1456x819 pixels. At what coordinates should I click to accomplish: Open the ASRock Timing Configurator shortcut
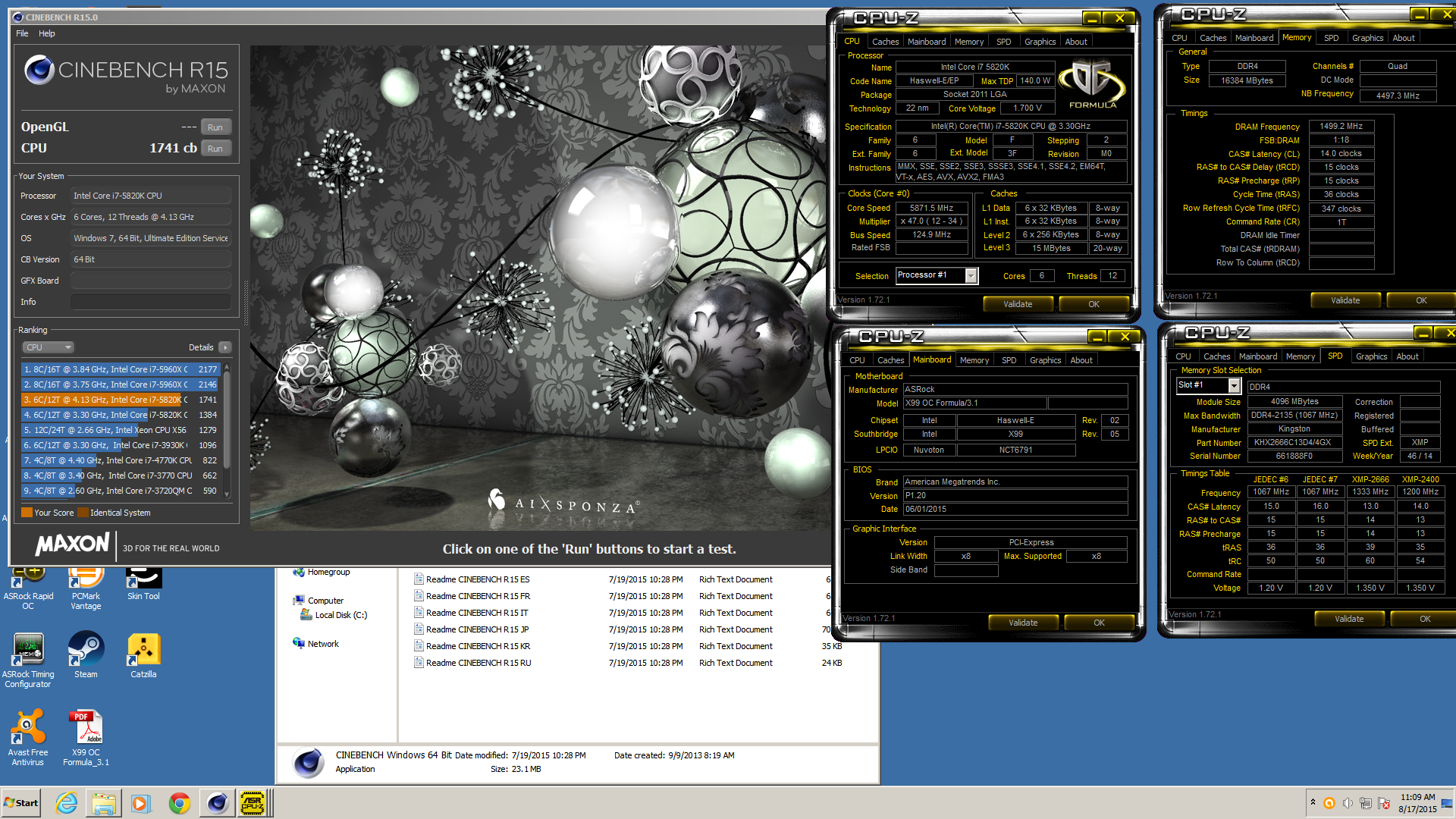point(28,661)
